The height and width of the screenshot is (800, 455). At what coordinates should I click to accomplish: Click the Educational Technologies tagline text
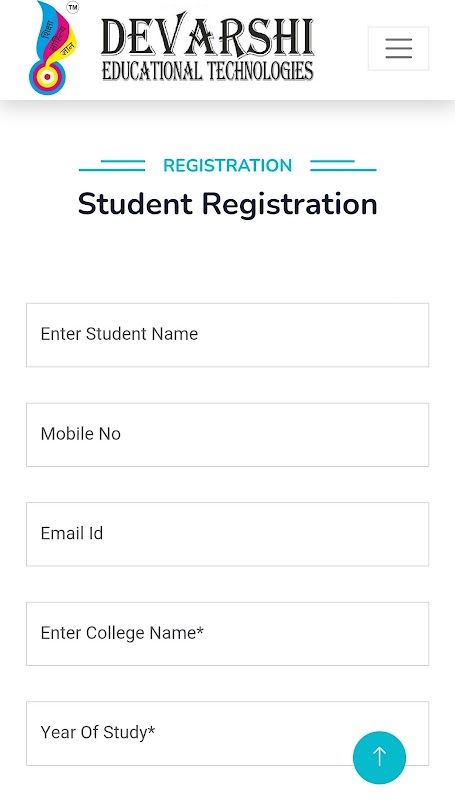(x=207, y=70)
